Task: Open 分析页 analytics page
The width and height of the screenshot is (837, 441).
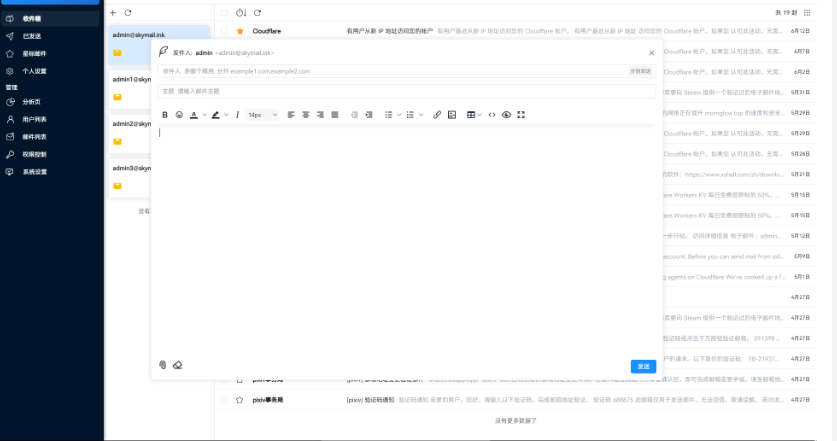Action: coord(50,102)
